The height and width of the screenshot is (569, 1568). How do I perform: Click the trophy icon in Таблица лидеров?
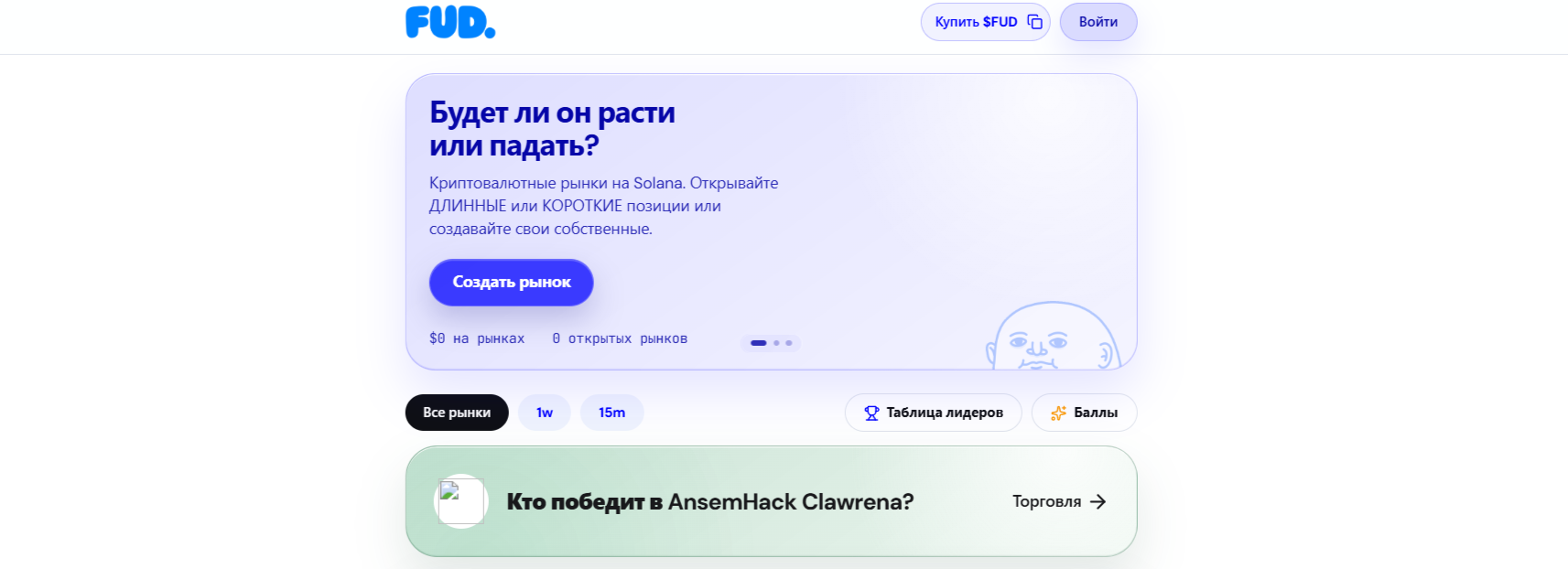coord(871,413)
